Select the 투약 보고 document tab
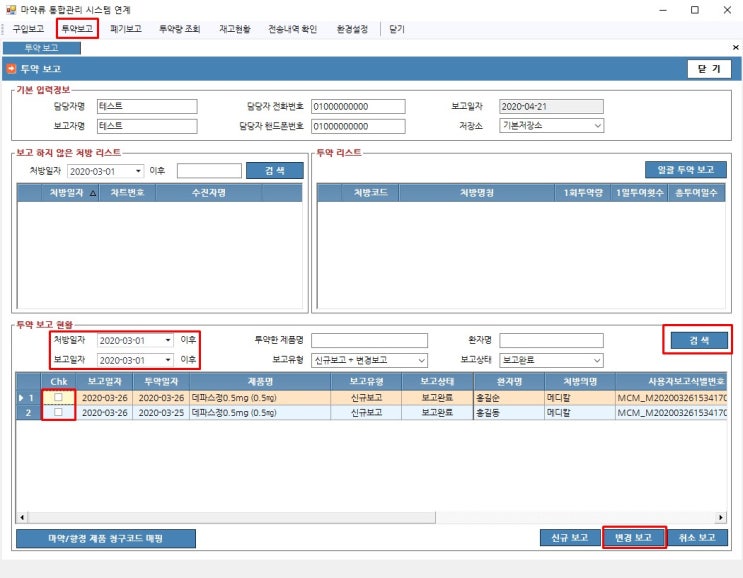Viewport: 743px width, 578px height. [x=42, y=48]
